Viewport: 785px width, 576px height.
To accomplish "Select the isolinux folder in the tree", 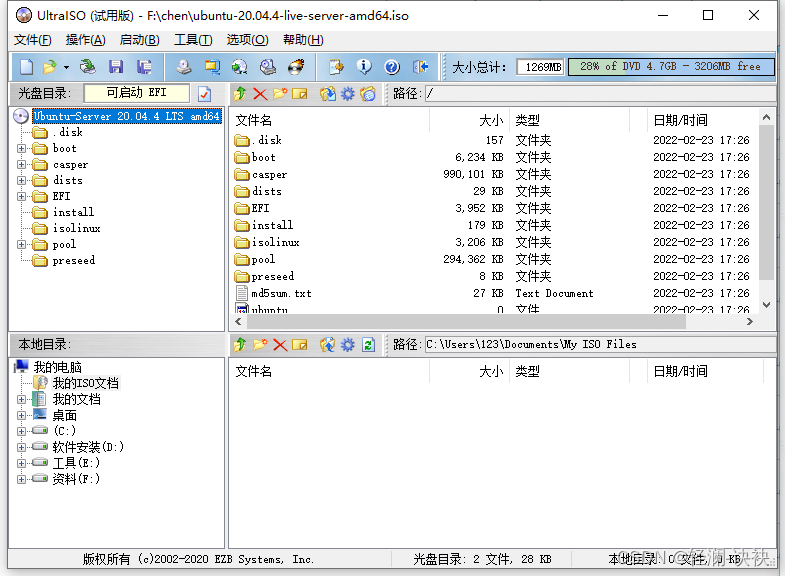I will [x=76, y=228].
